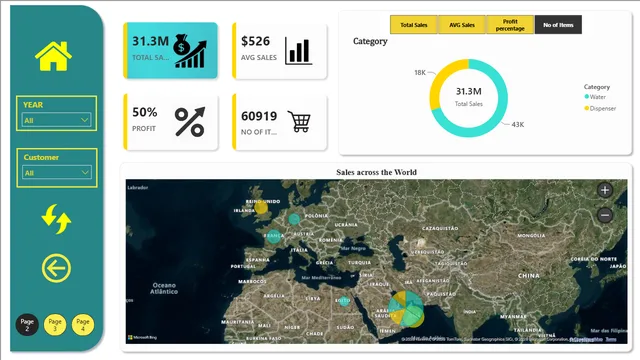Select the Profit percentage tab
Screen dimensions: 640x360
click(510, 25)
